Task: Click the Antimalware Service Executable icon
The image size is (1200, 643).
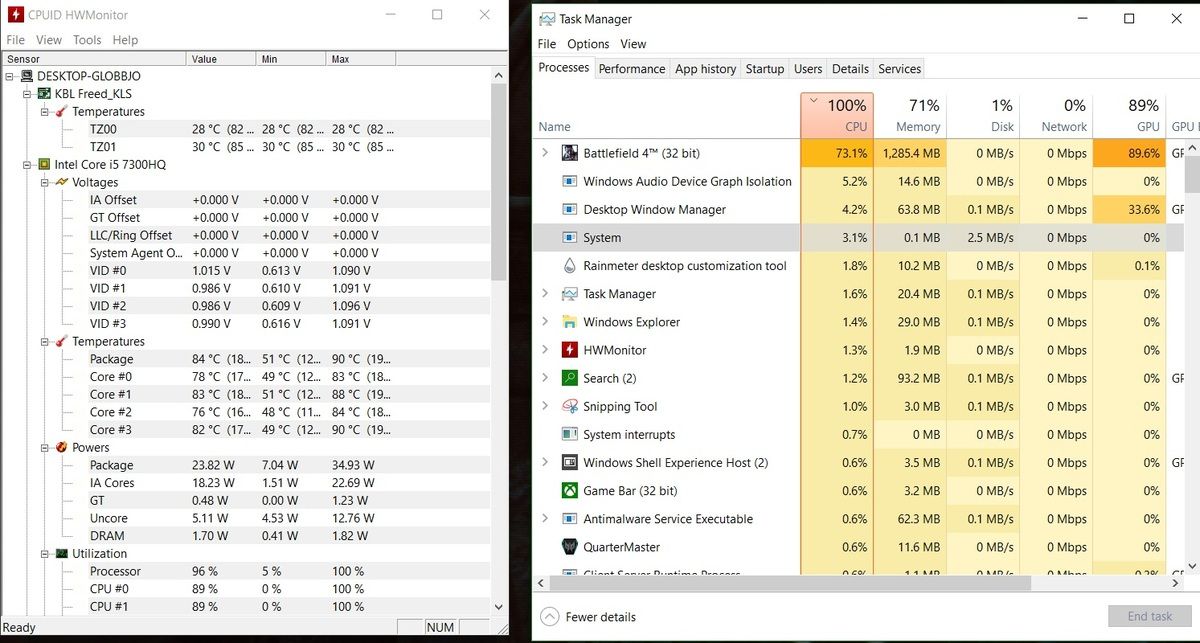Action: click(x=569, y=519)
